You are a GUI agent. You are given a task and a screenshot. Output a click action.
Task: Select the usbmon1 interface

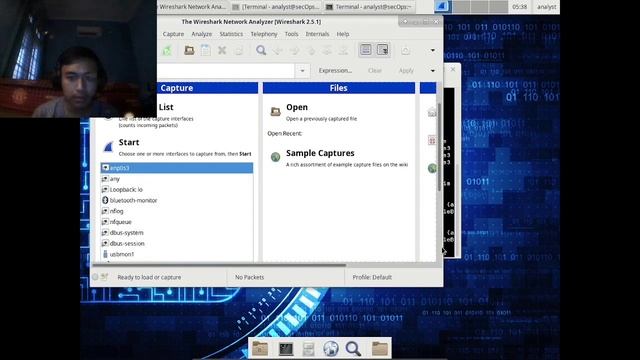click(x=177, y=254)
